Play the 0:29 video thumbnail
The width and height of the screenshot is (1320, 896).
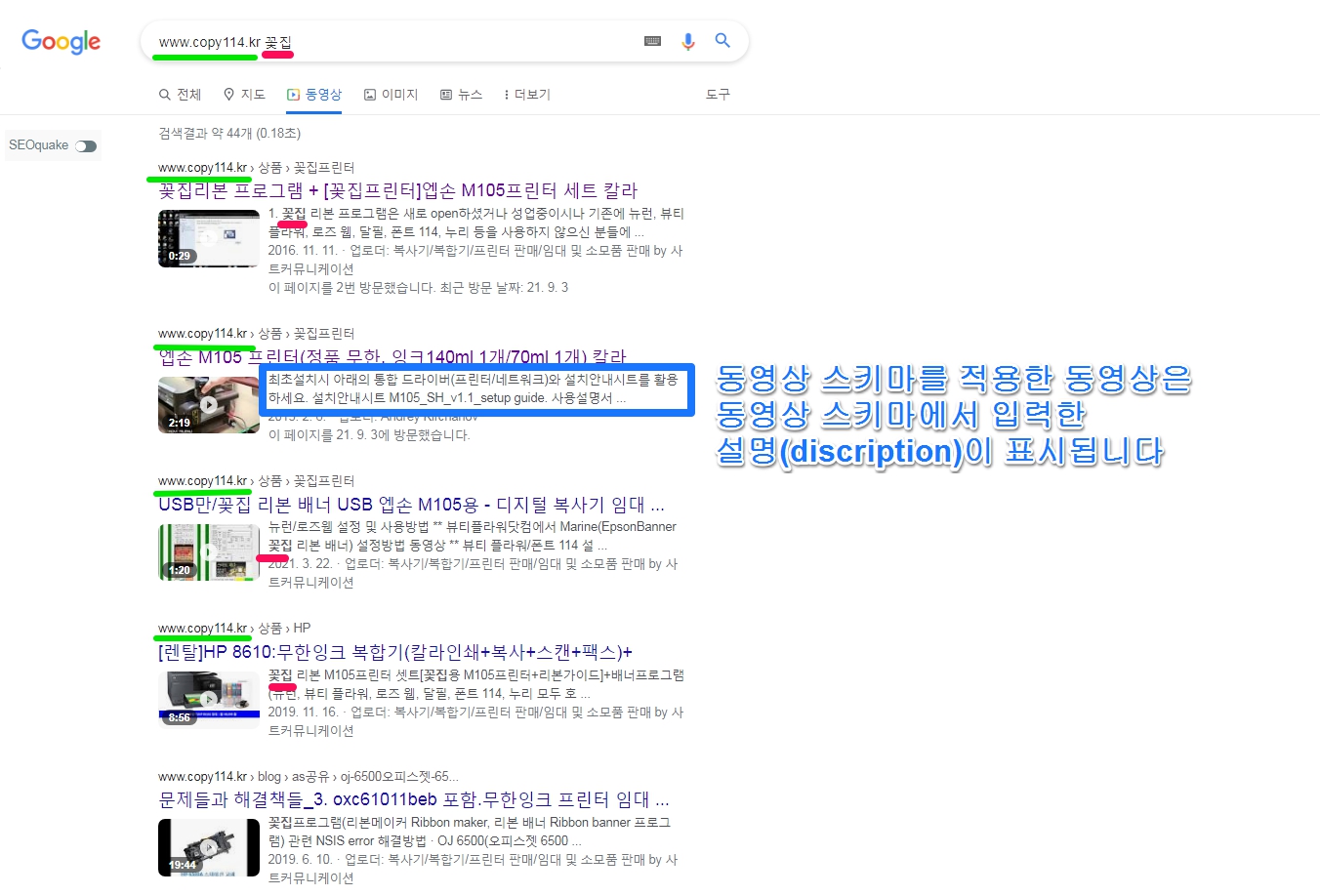coord(209,238)
